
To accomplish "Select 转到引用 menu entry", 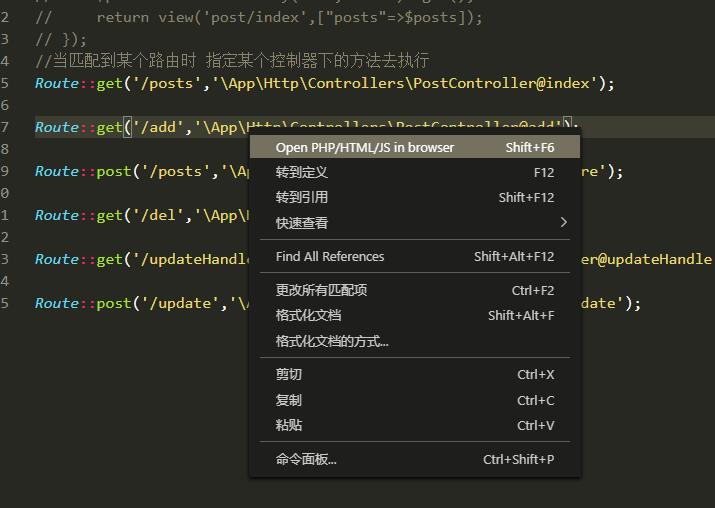I will tap(415, 197).
